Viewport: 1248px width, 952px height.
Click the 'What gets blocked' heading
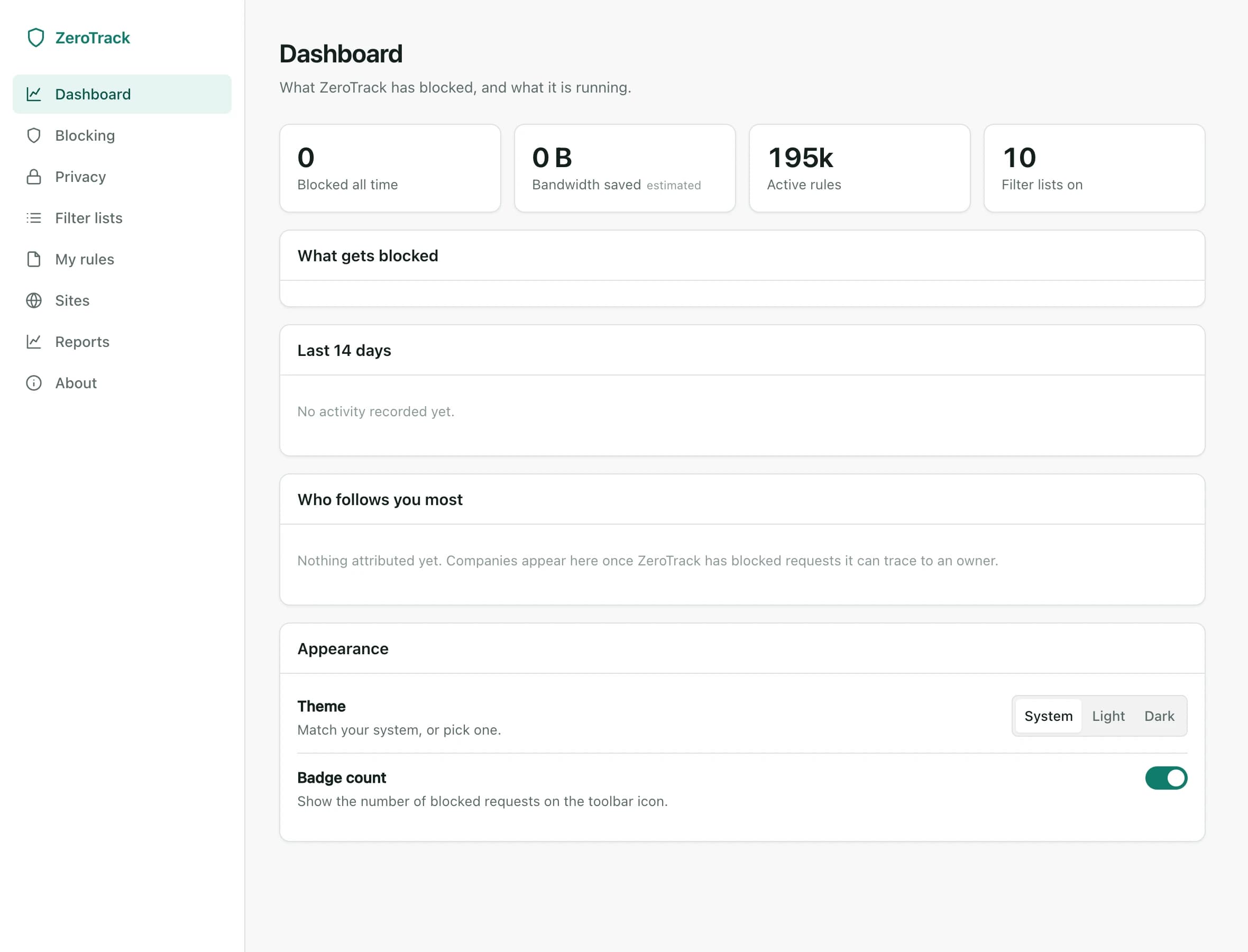(368, 255)
